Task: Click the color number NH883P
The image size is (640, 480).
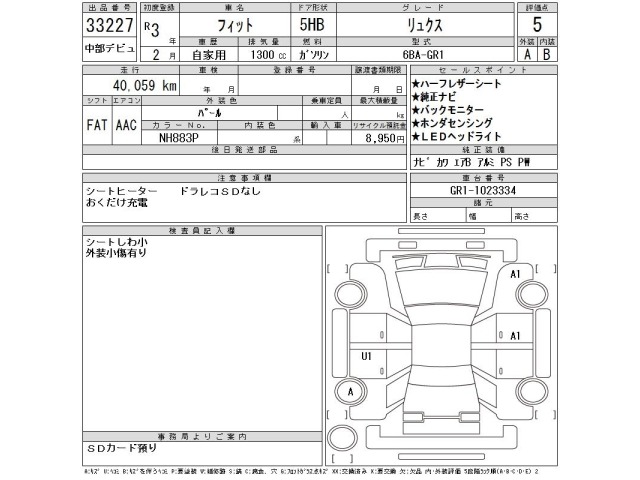Action: [179, 138]
